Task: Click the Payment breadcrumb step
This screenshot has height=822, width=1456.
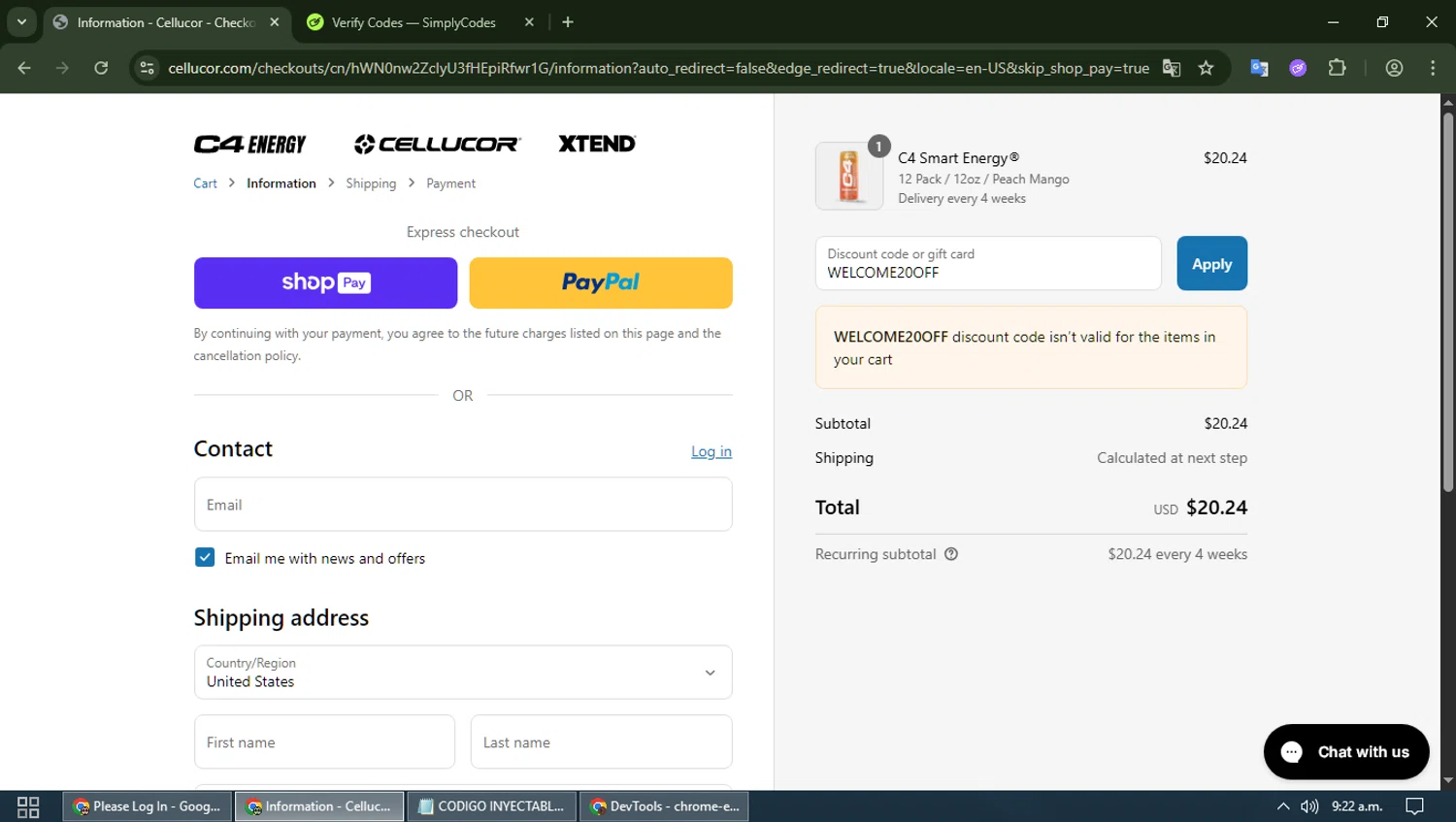Action: [x=450, y=183]
